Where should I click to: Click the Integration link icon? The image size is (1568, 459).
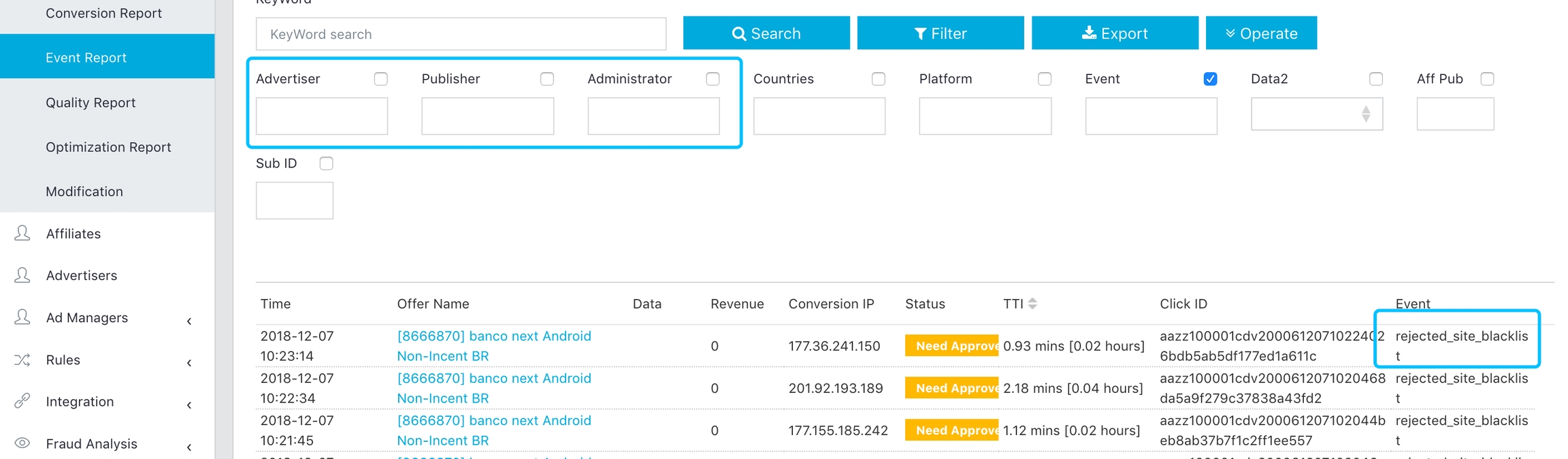click(x=22, y=401)
